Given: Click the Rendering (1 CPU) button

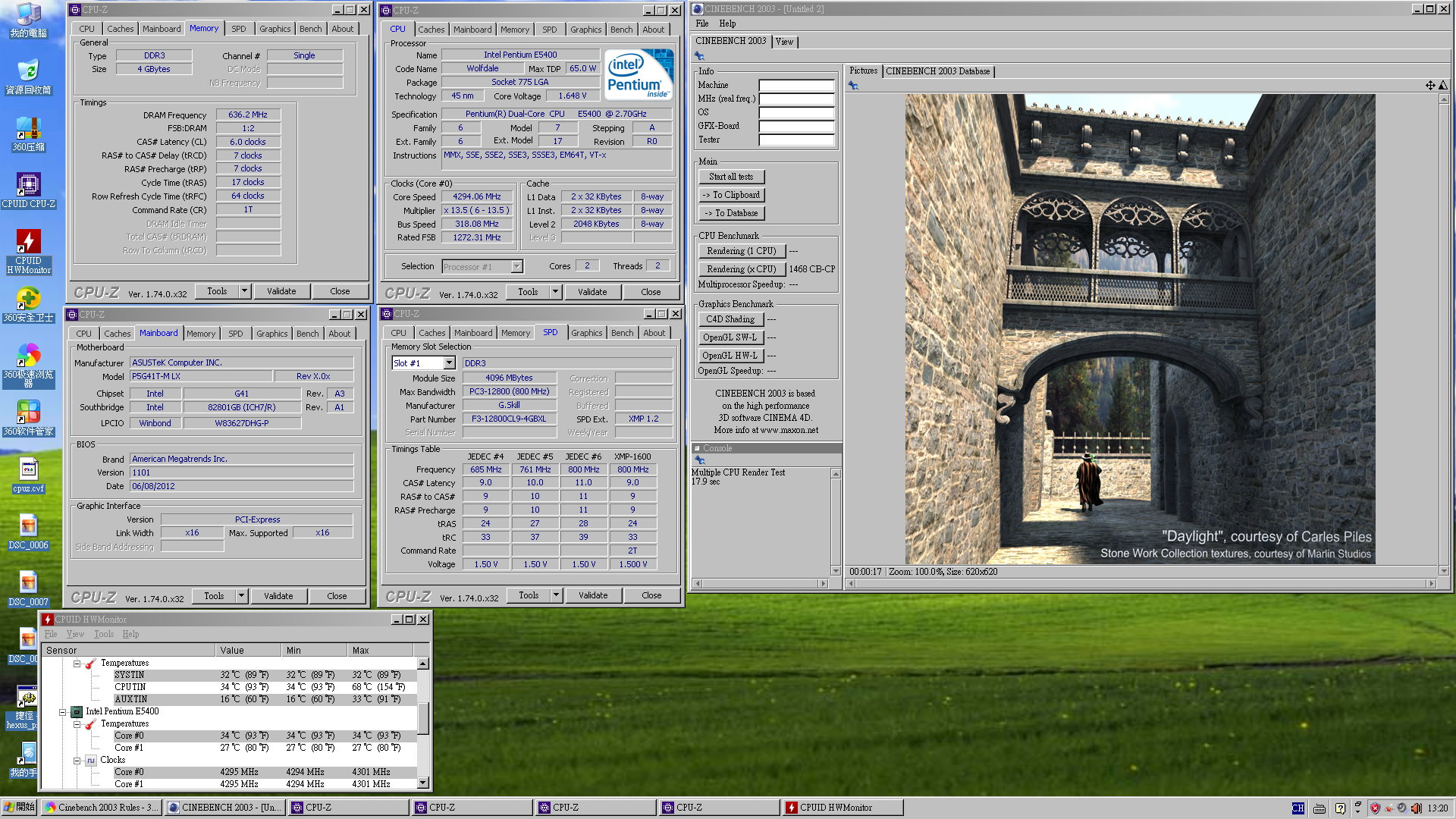Looking at the screenshot, I should (742, 251).
